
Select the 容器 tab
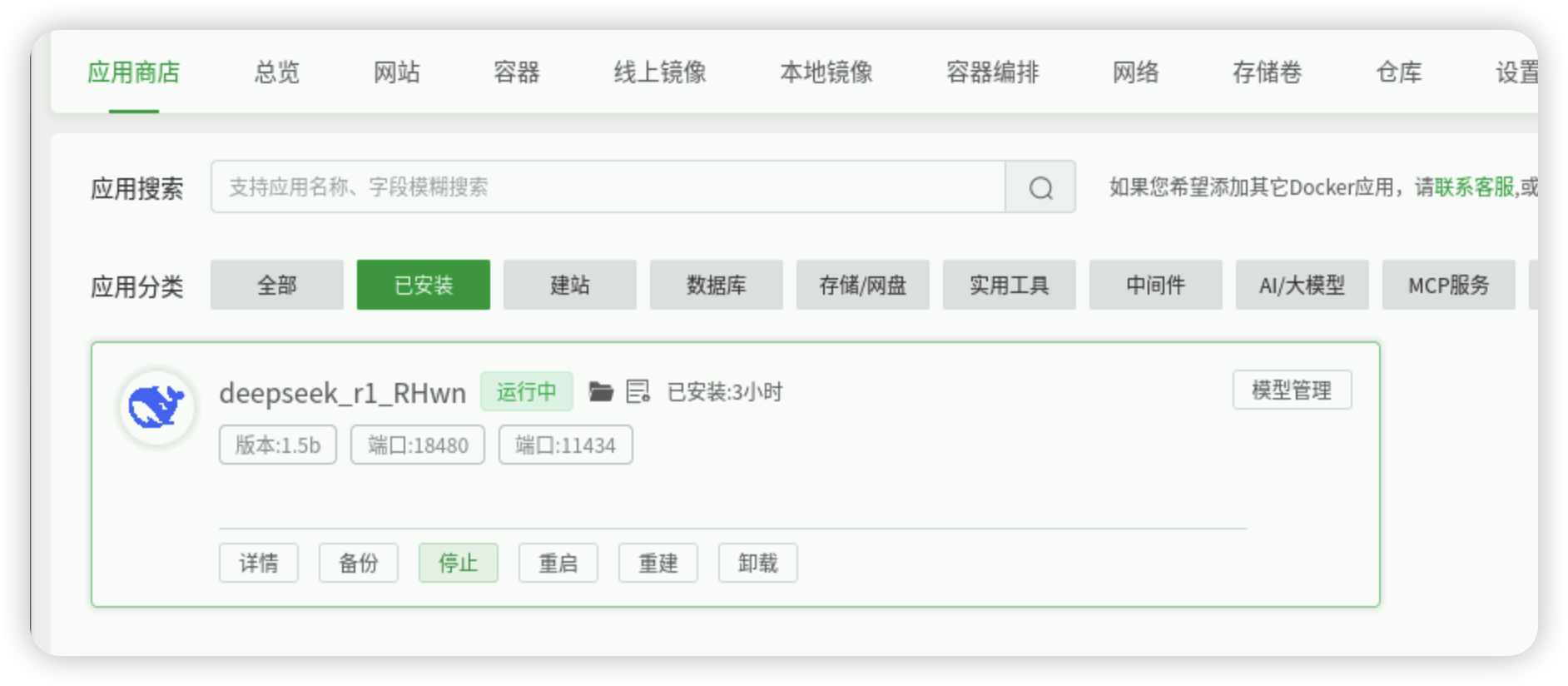point(516,73)
